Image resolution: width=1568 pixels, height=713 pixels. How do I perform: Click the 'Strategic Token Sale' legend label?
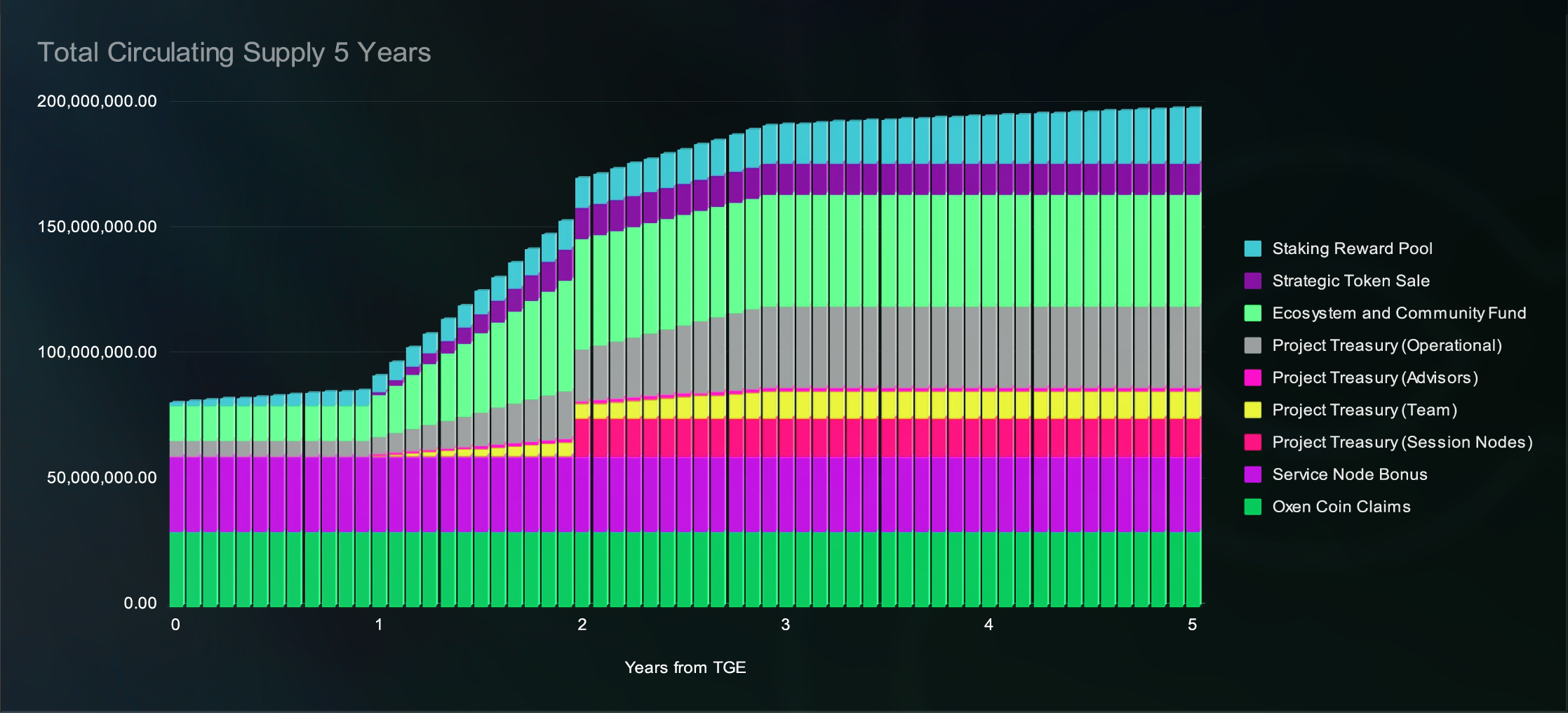point(1351,281)
